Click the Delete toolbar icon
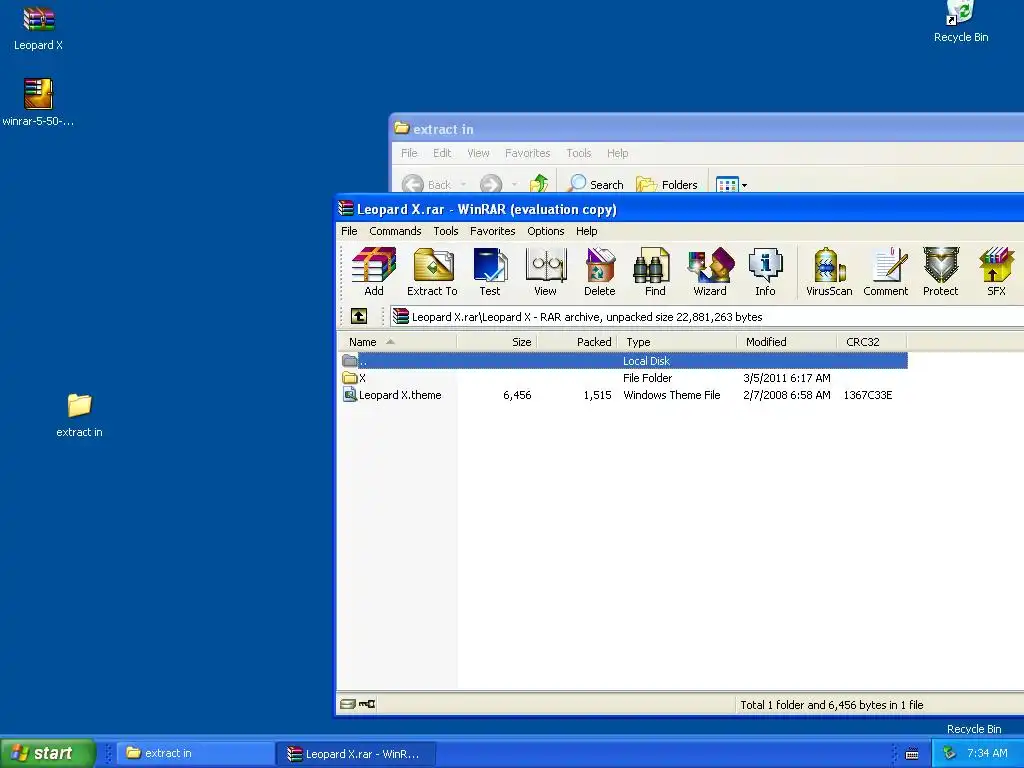The image size is (1024, 768). coord(600,272)
